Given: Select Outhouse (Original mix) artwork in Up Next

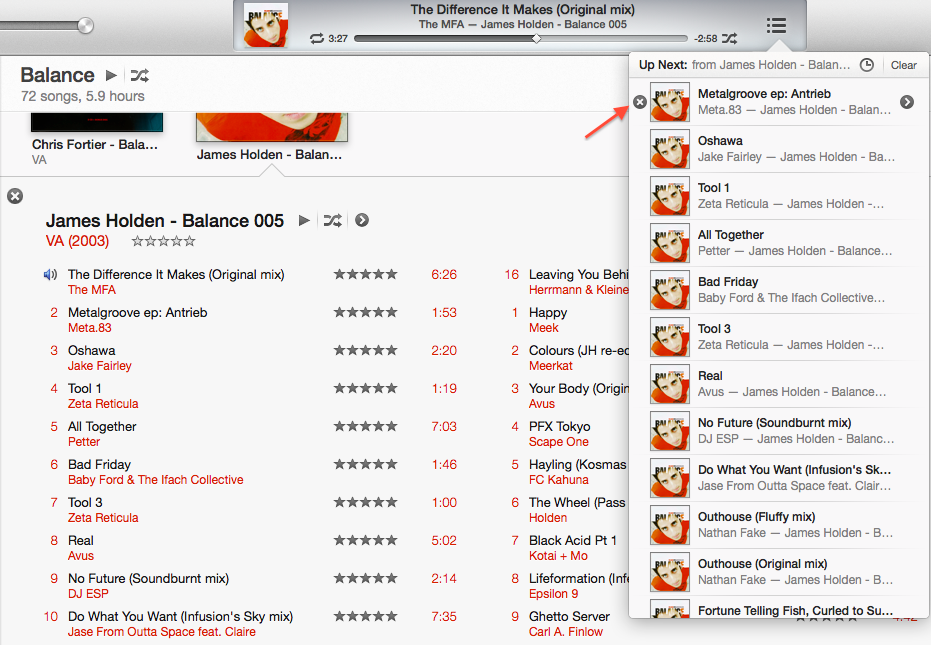Looking at the screenshot, I should coord(670,571).
